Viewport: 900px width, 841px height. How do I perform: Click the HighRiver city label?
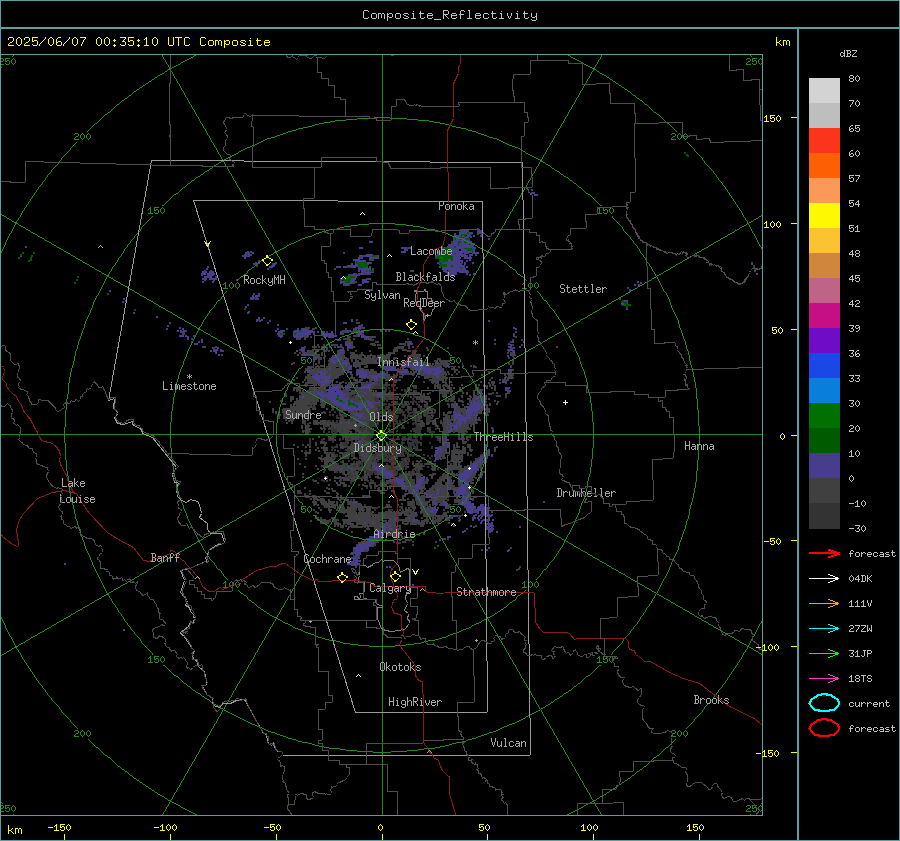point(415,702)
